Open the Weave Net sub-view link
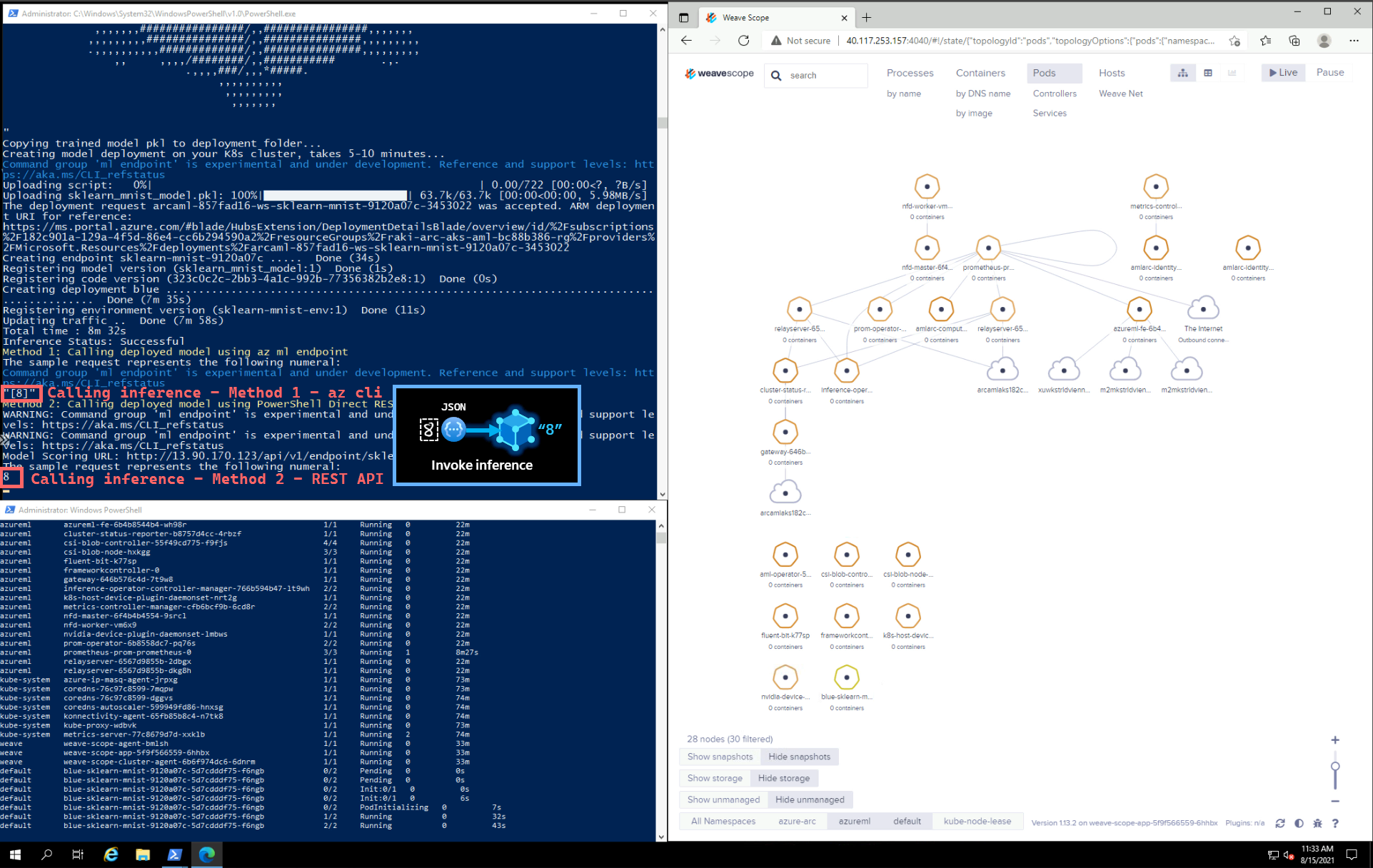 (x=1121, y=94)
